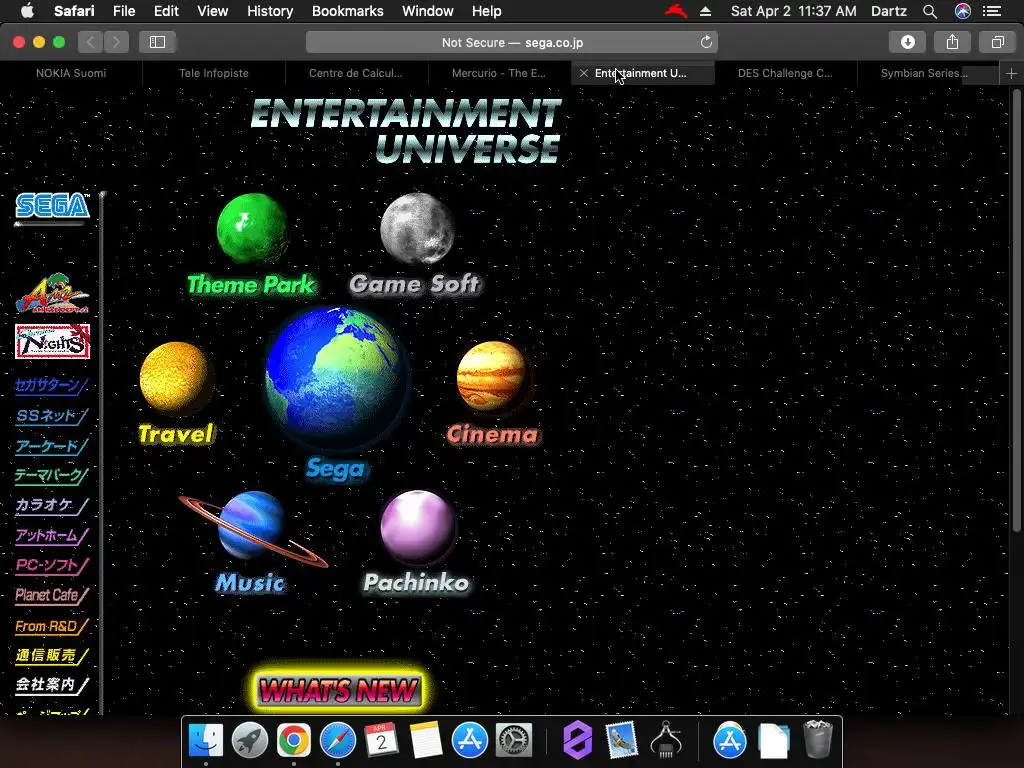This screenshot has height=768, width=1024.
Task: Switch to the Mercurio tab
Action: 499,73
